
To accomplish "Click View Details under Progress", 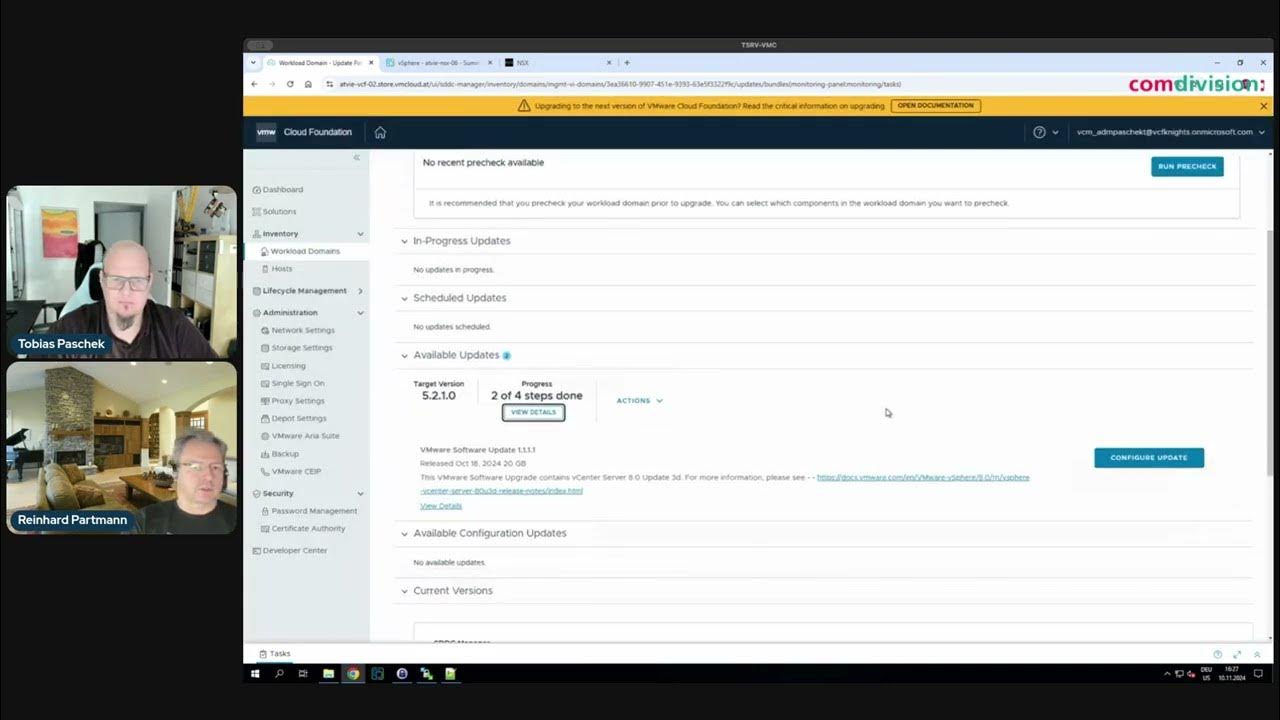I will point(533,412).
